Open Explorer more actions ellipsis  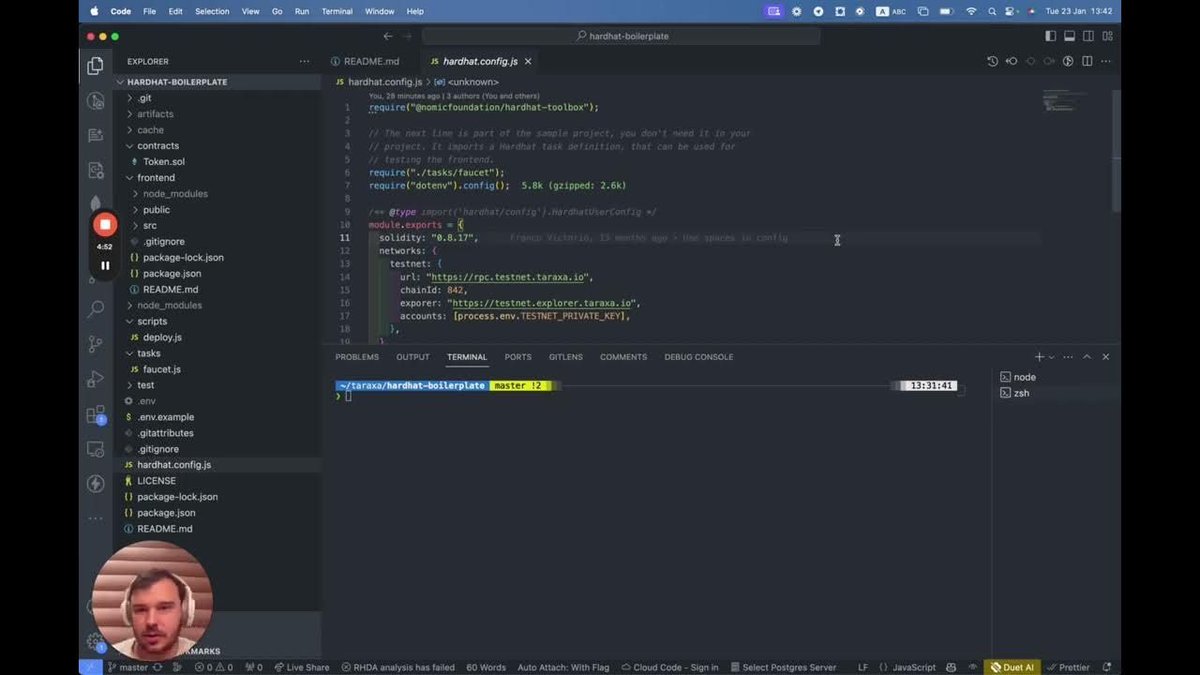(x=304, y=61)
